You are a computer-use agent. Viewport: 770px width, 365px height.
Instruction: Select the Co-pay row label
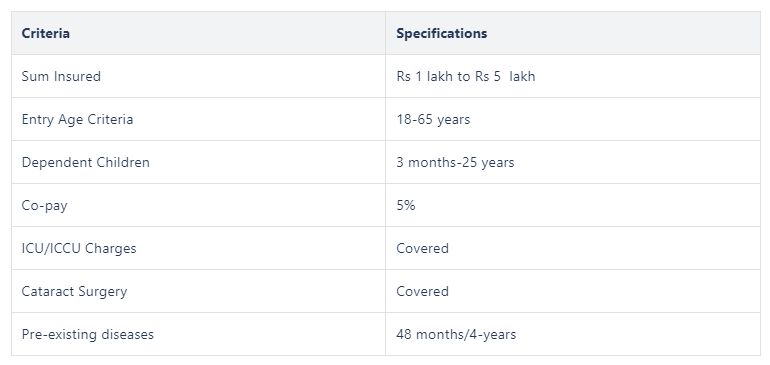pyautogui.click(x=44, y=205)
